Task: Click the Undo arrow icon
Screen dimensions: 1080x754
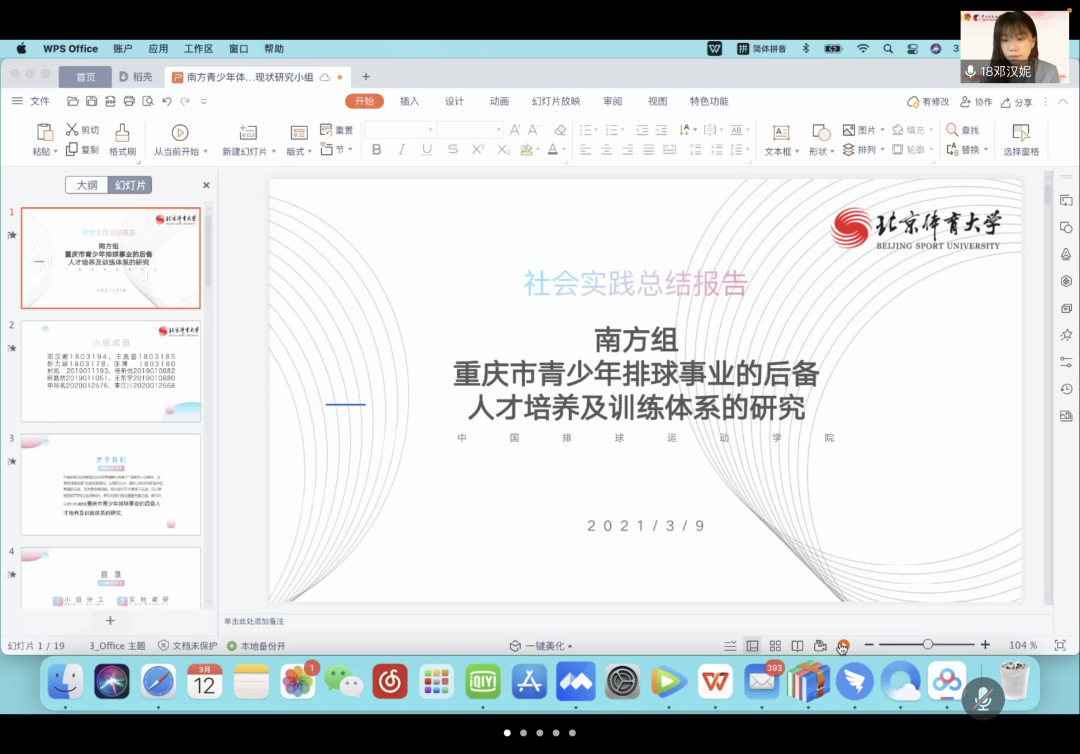Action: pyautogui.click(x=167, y=101)
